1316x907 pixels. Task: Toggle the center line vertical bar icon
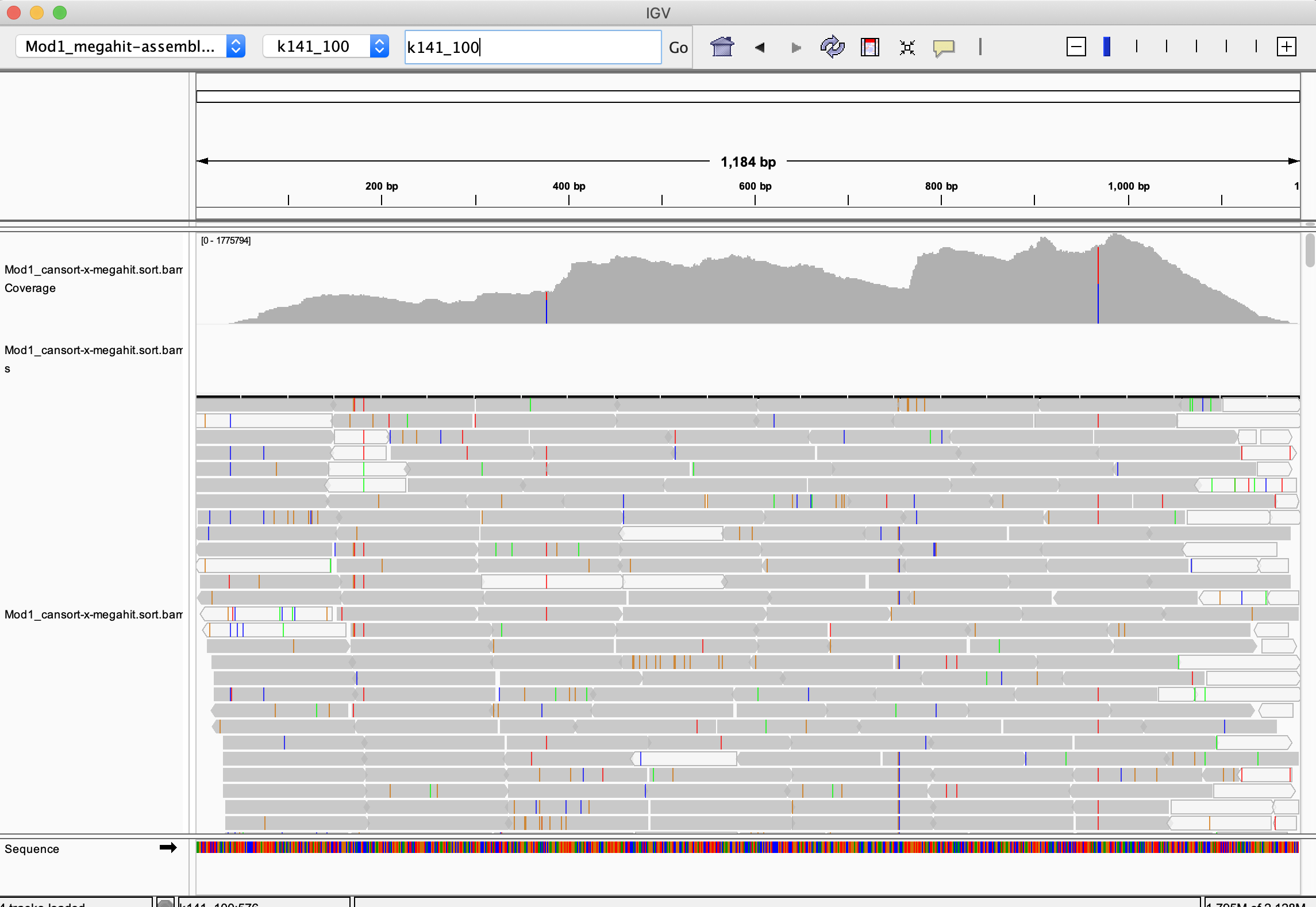[x=980, y=47]
